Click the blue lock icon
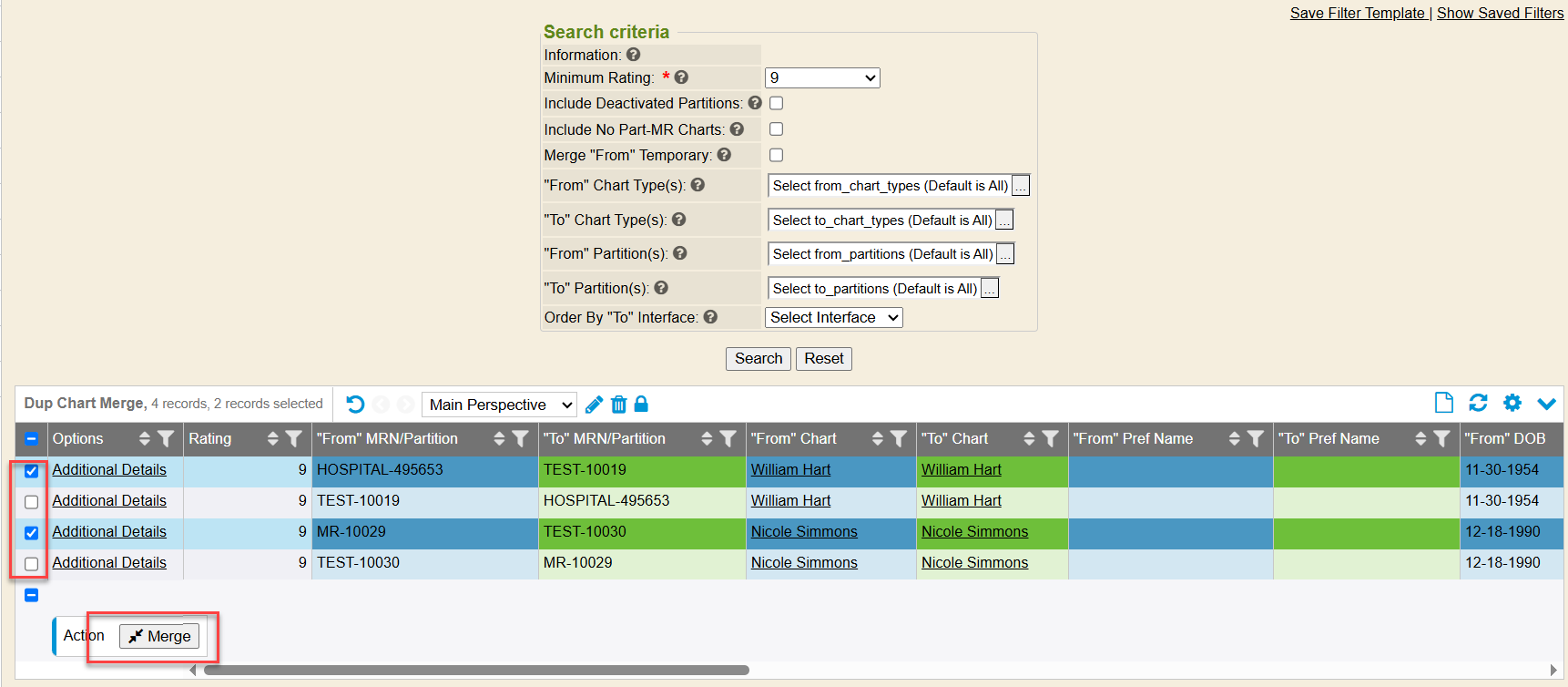This screenshot has height=687, width=1568. pyautogui.click(x=641, y=404)
